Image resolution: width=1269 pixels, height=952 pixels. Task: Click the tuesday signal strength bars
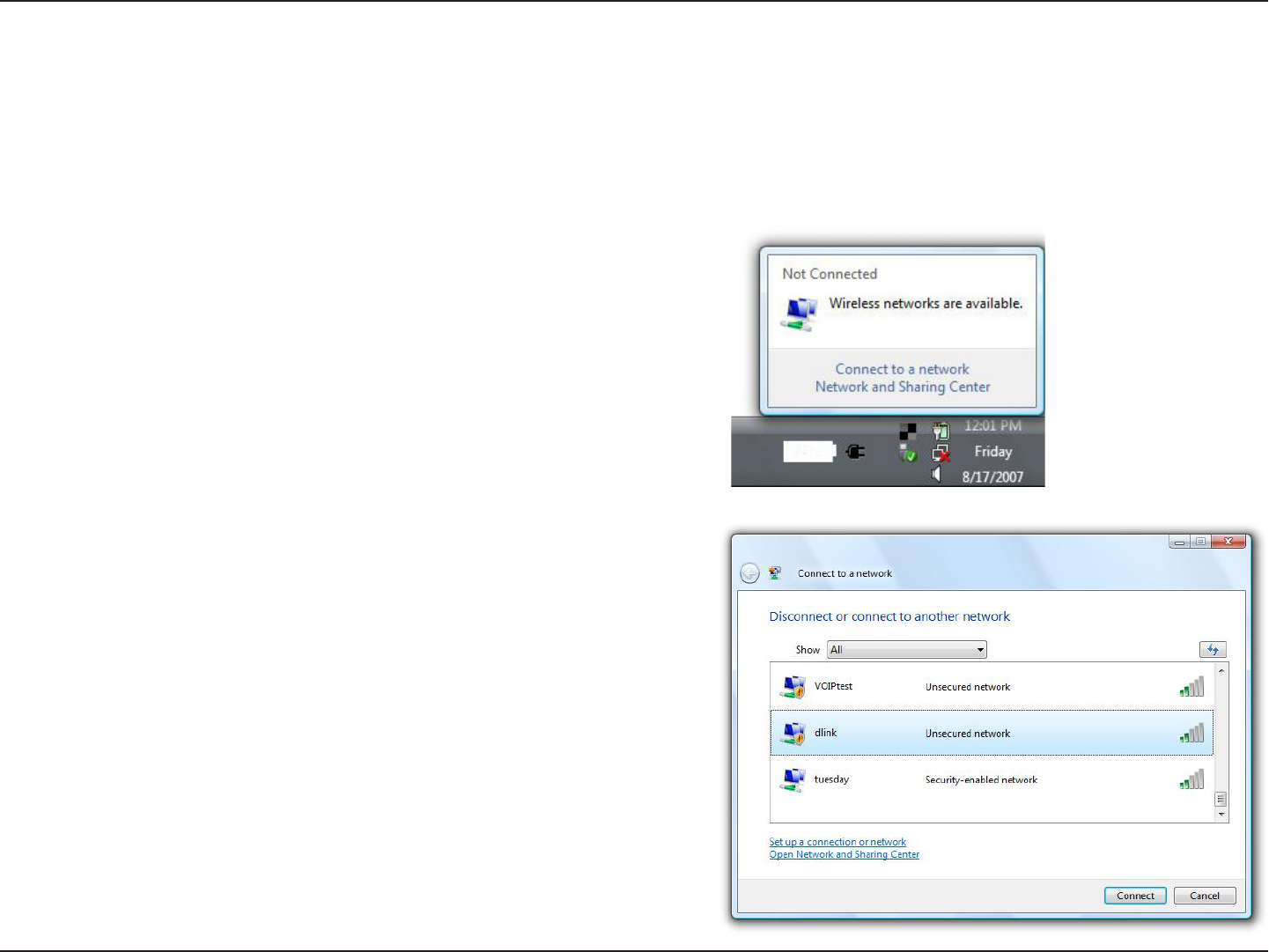tap(1192, 779)
